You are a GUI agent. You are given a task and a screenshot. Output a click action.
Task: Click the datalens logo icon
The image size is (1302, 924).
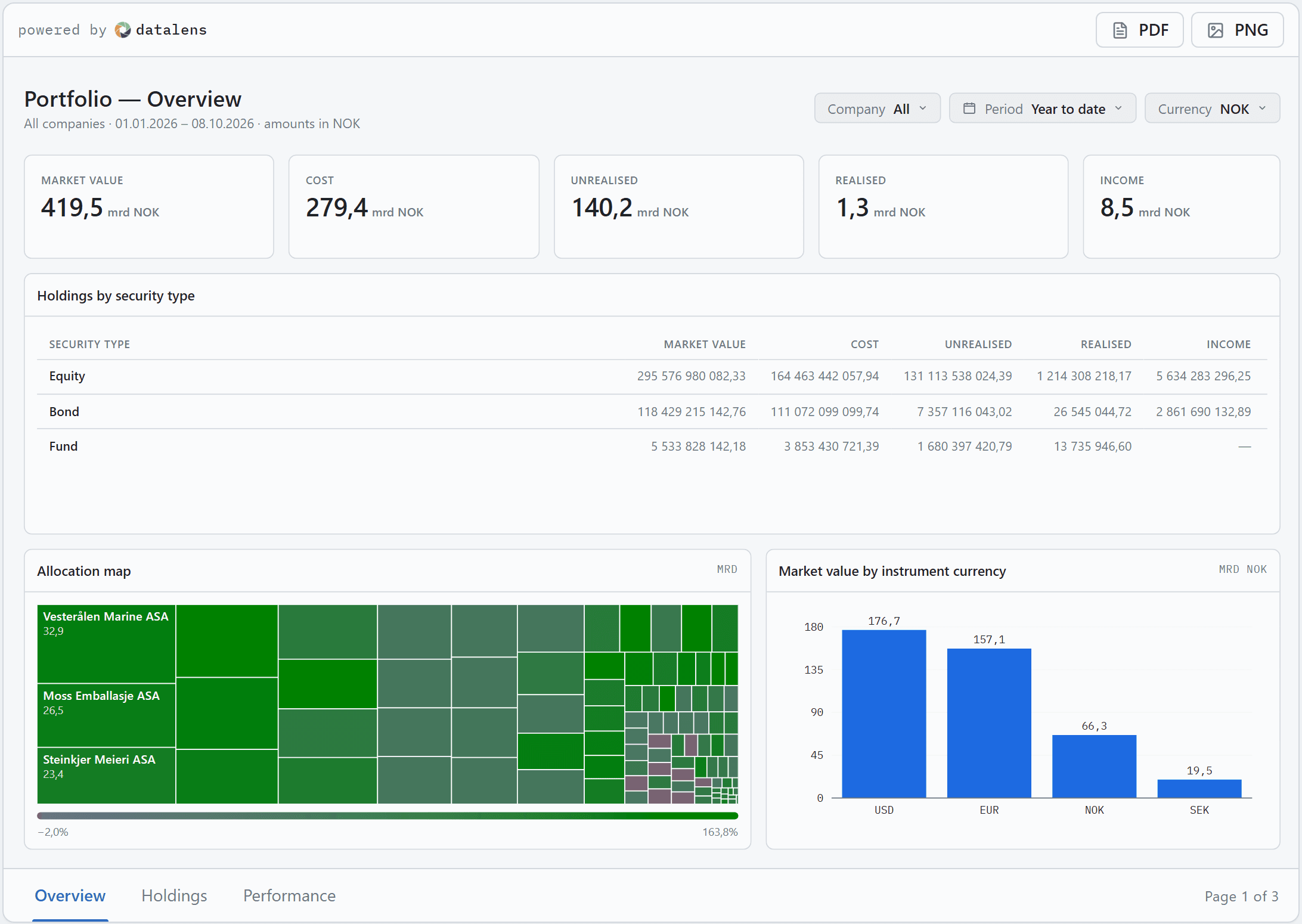[122, 30]
